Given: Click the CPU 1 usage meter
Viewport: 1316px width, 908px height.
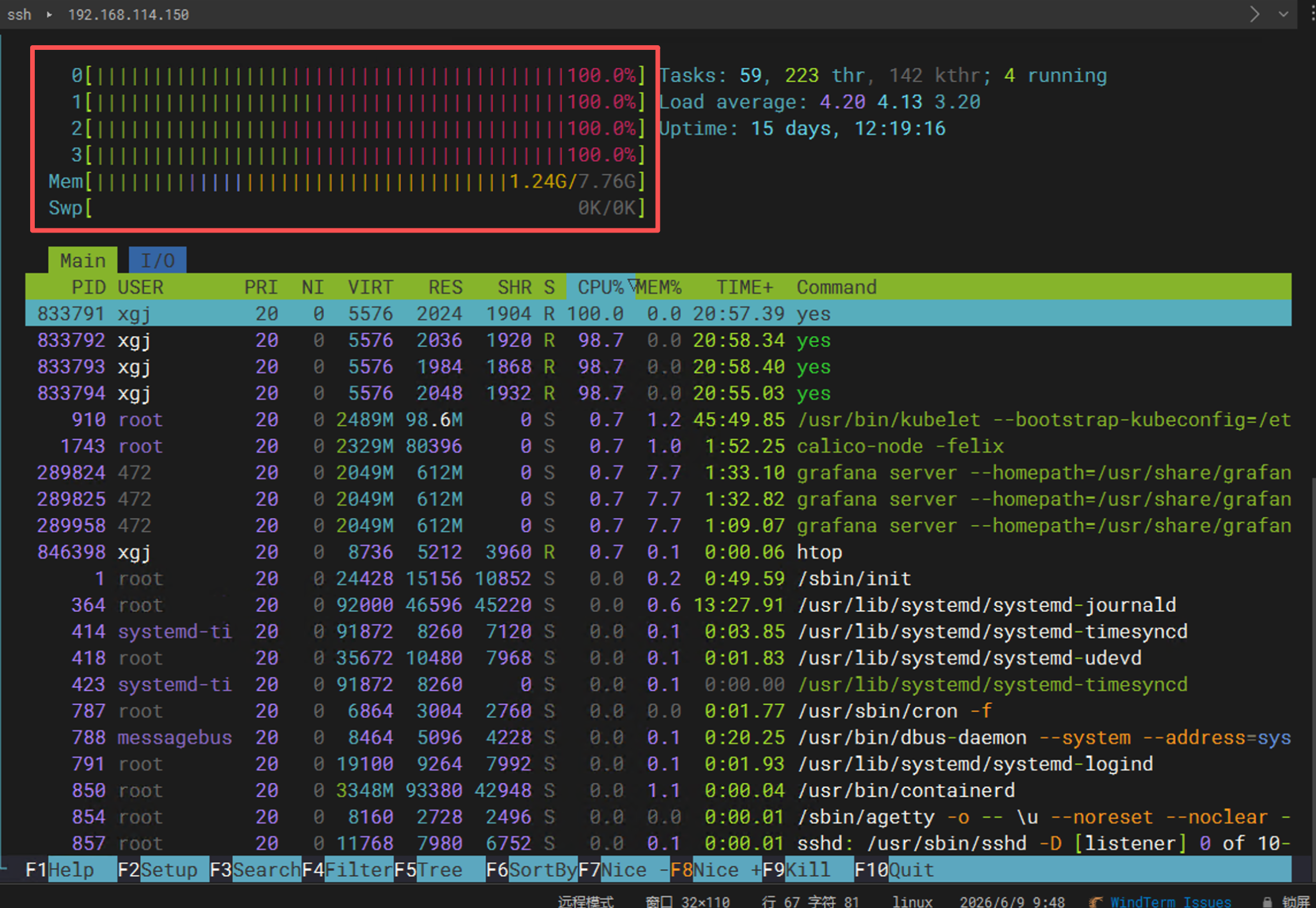Looking at the screenshot, I should [358, 102].
